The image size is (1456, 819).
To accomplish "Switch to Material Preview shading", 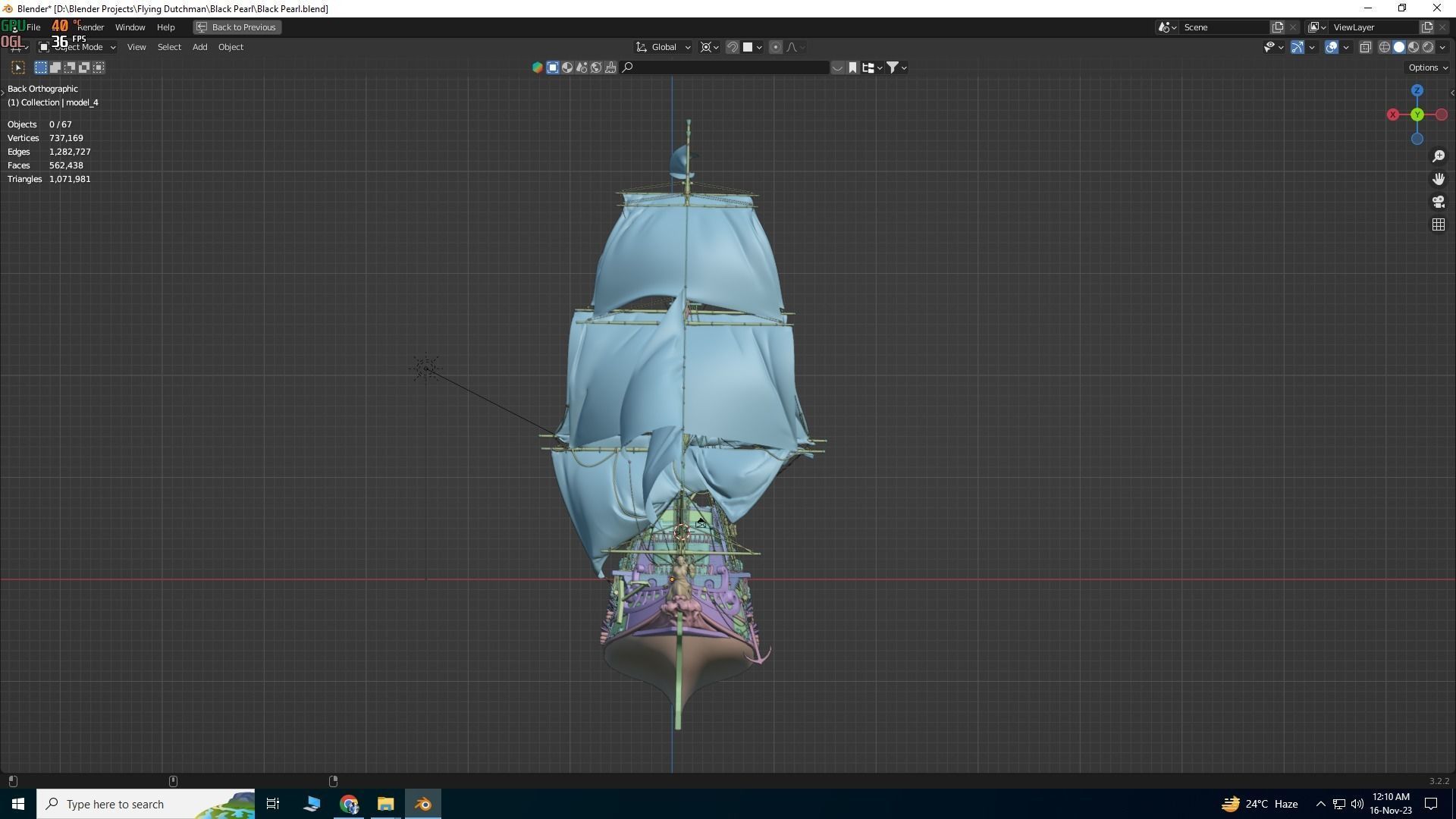I will (x=1414, y=47).
